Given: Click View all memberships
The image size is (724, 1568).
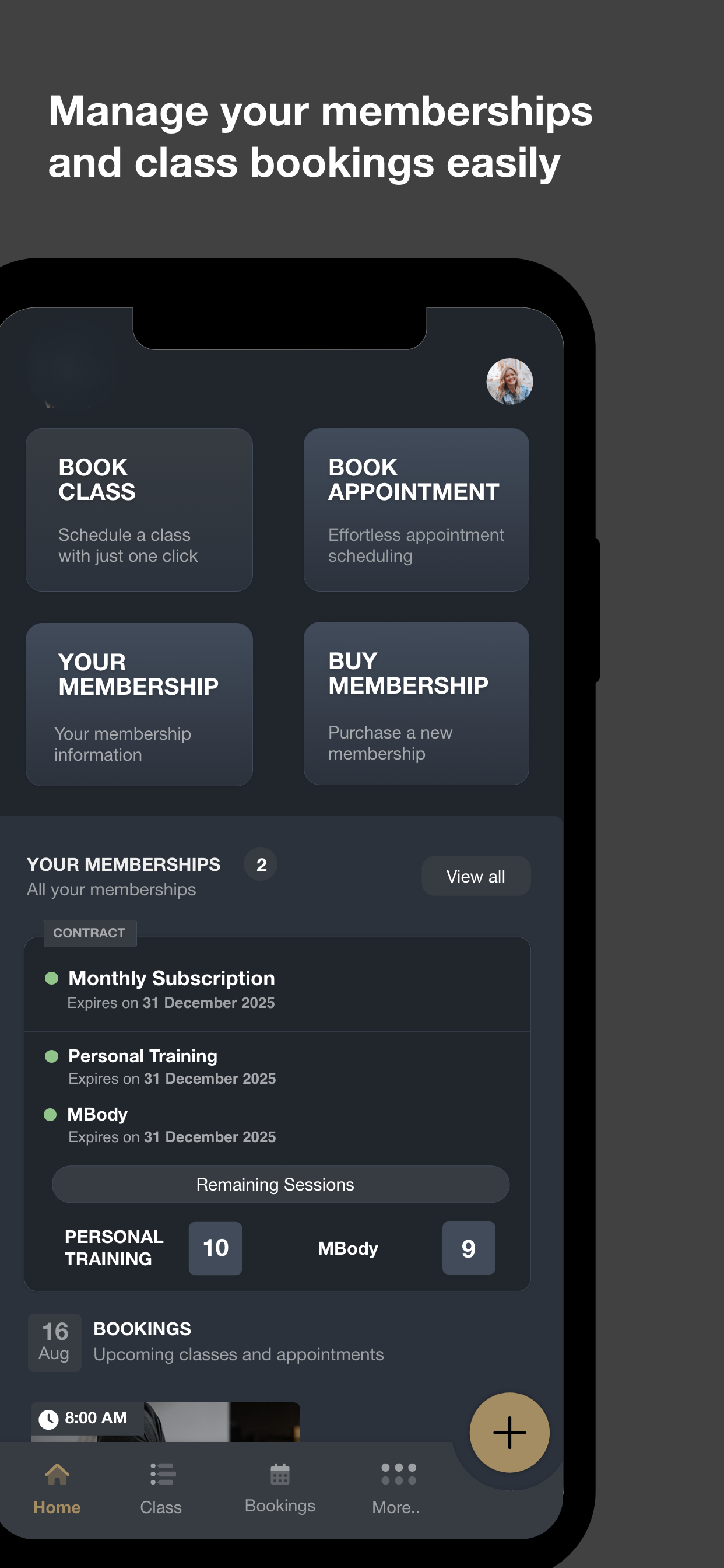Looking at the screenshot, I should coord(476,876).
